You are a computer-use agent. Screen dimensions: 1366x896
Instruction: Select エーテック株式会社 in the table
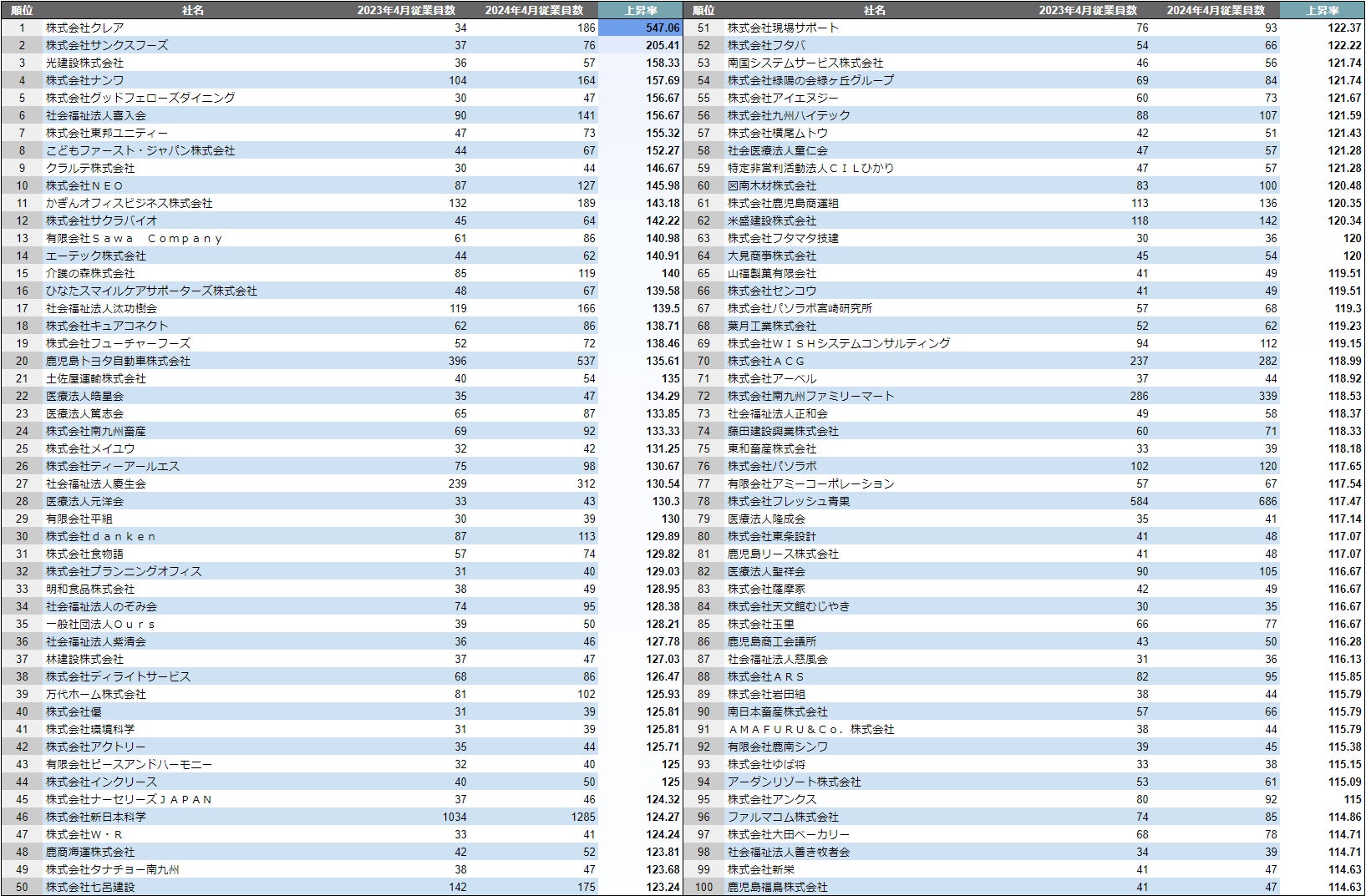[x=96, y=256]
